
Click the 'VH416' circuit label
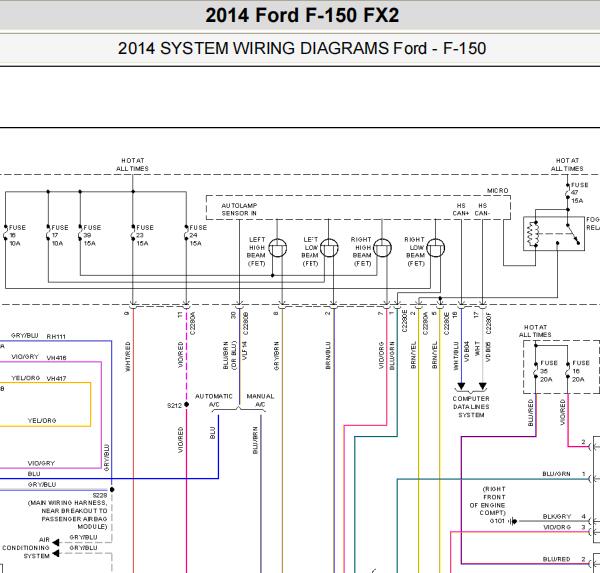[x=56, y=358]
